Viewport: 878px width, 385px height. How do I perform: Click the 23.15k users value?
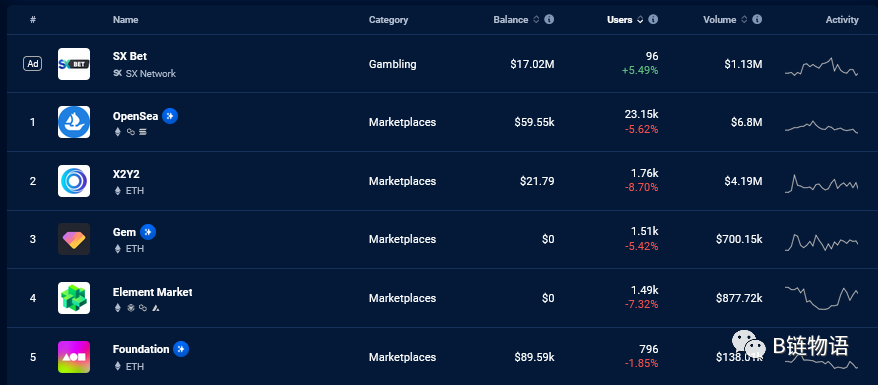641,115
